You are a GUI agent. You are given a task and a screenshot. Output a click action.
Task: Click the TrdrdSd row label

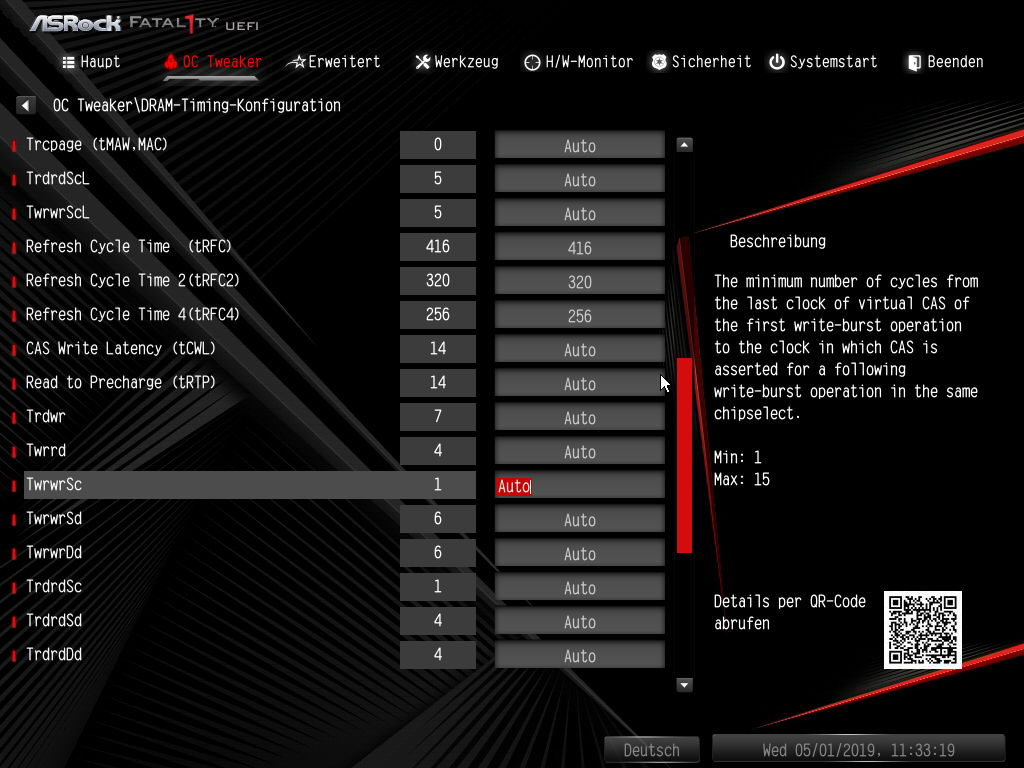(x=54, y=620)
